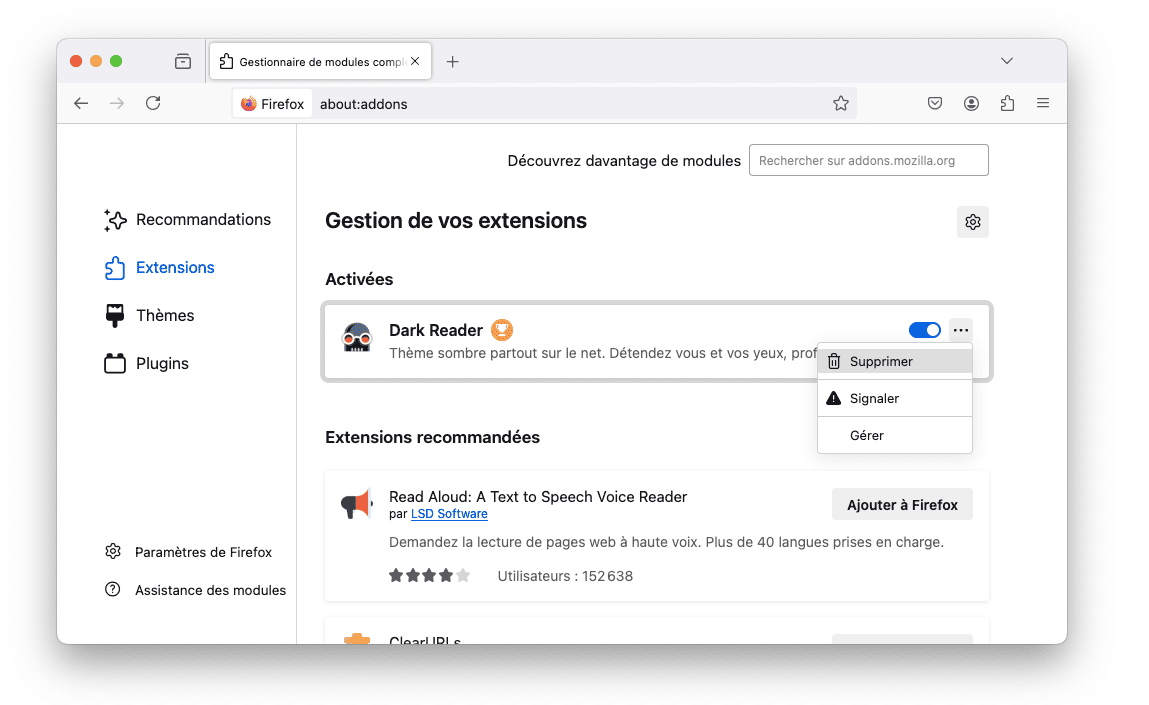Viewport: 1149px width, 705px height.
Task: Disable the Dark Reader toggle switch
Action: click(925, 331)
